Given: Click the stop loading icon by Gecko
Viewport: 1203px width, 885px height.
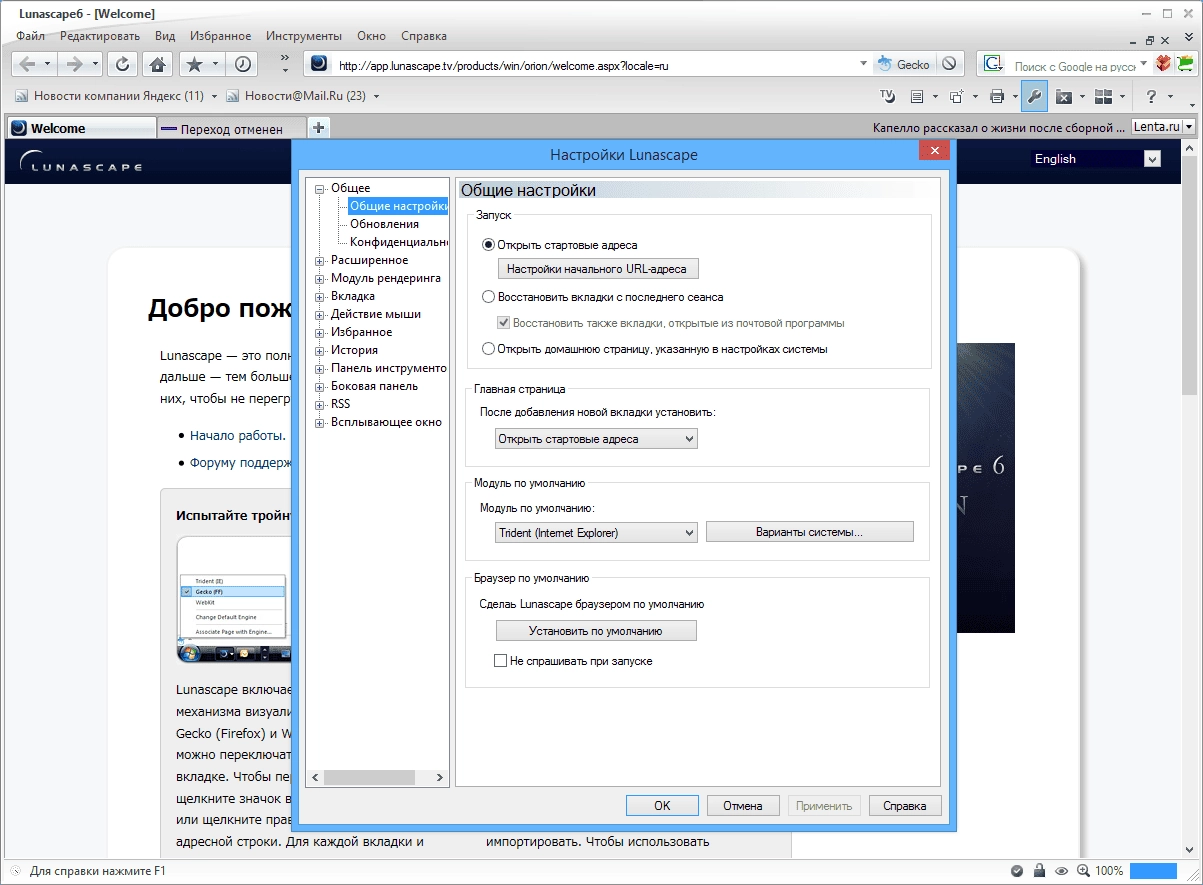Looking at the screenshot, I should tap(950, 64).
